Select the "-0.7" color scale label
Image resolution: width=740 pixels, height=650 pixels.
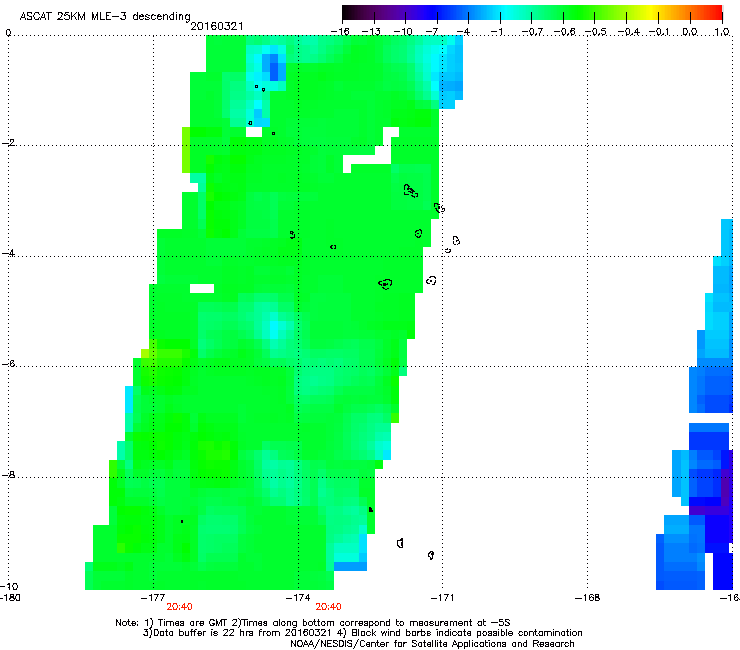[x=532, y=32]
